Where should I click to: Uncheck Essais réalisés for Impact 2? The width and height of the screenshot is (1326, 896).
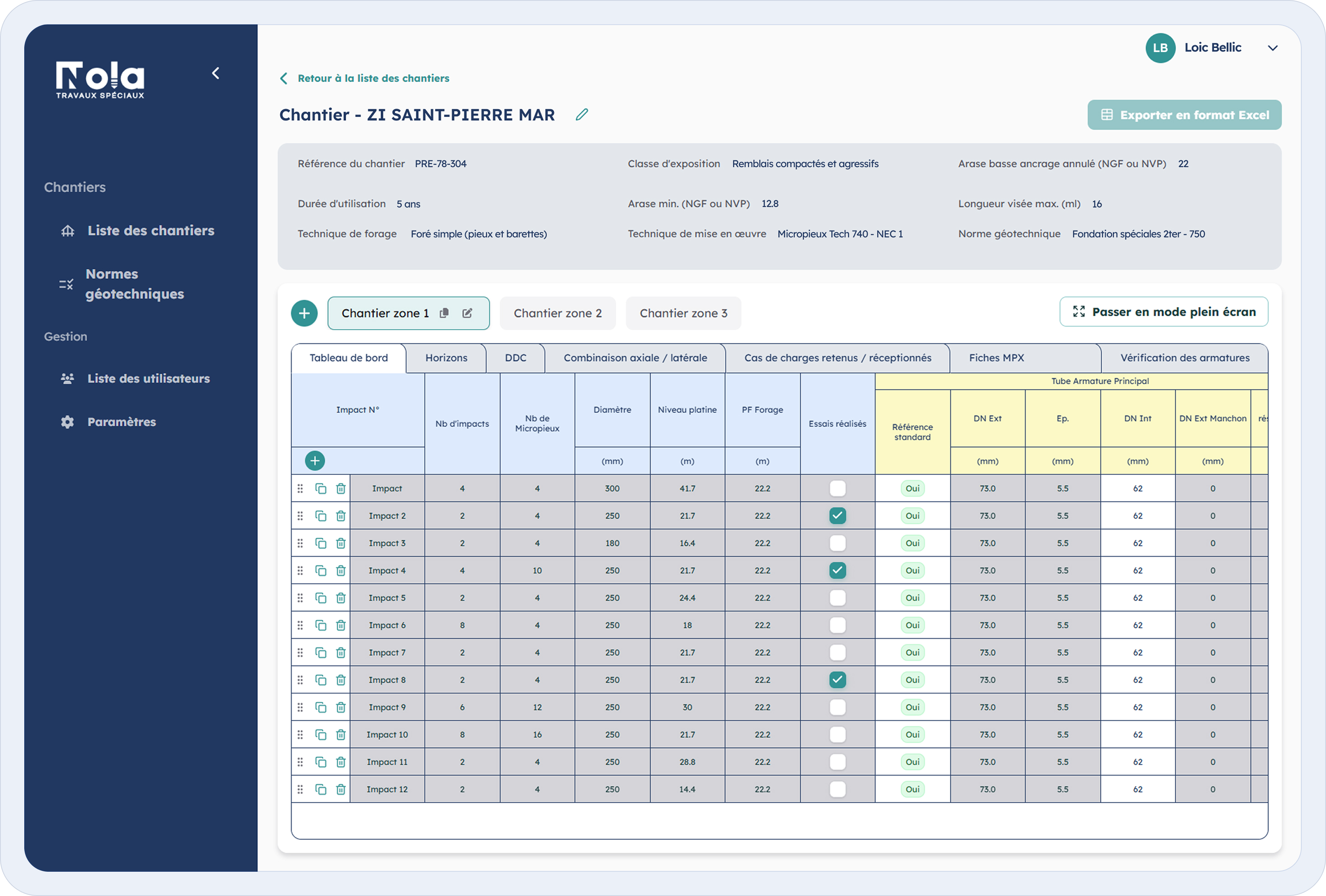click(837, 516)
